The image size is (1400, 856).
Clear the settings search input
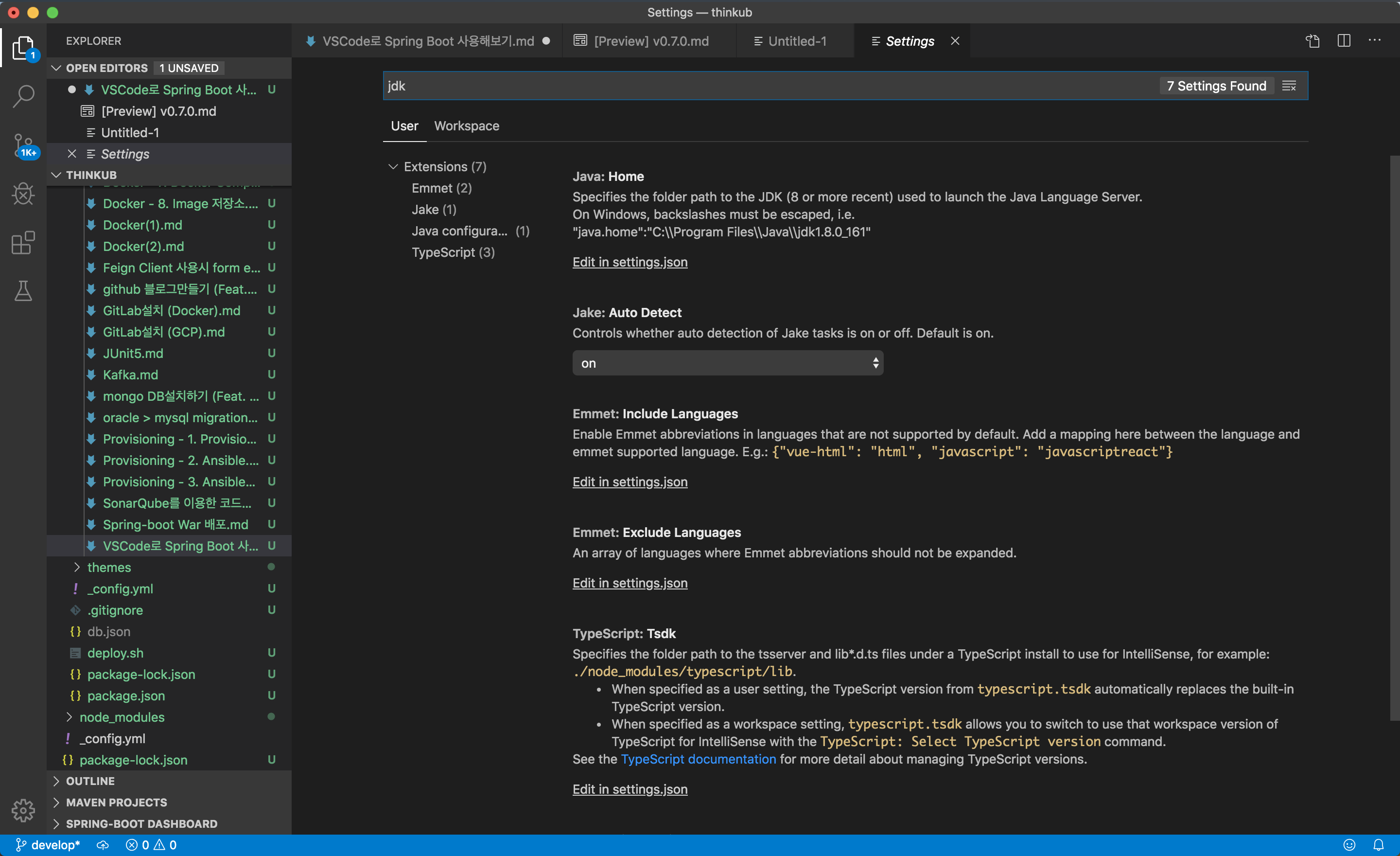pyautogui.click(x=1289, y=86)
